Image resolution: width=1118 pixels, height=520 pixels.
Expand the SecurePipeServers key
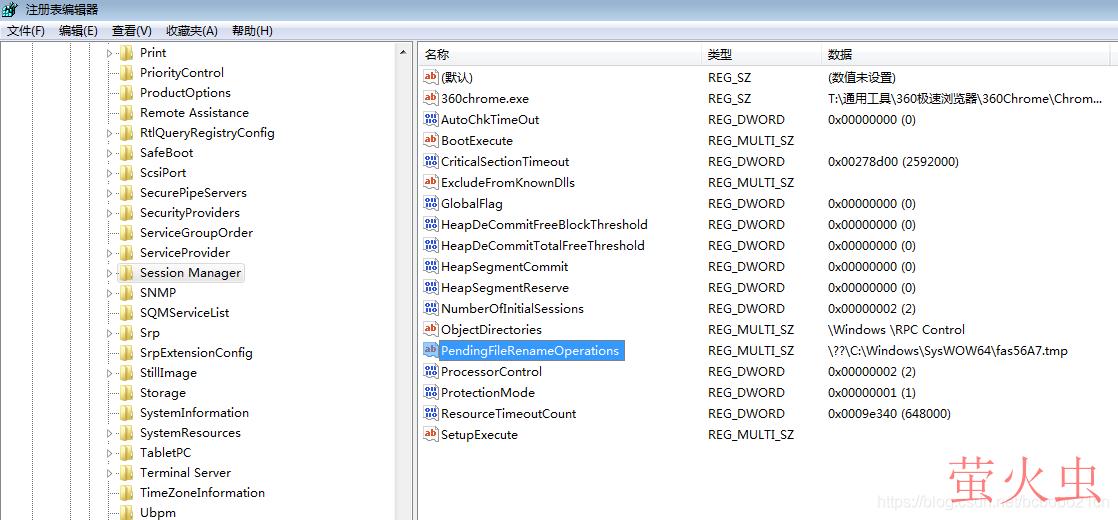click(x=109, y=193)
